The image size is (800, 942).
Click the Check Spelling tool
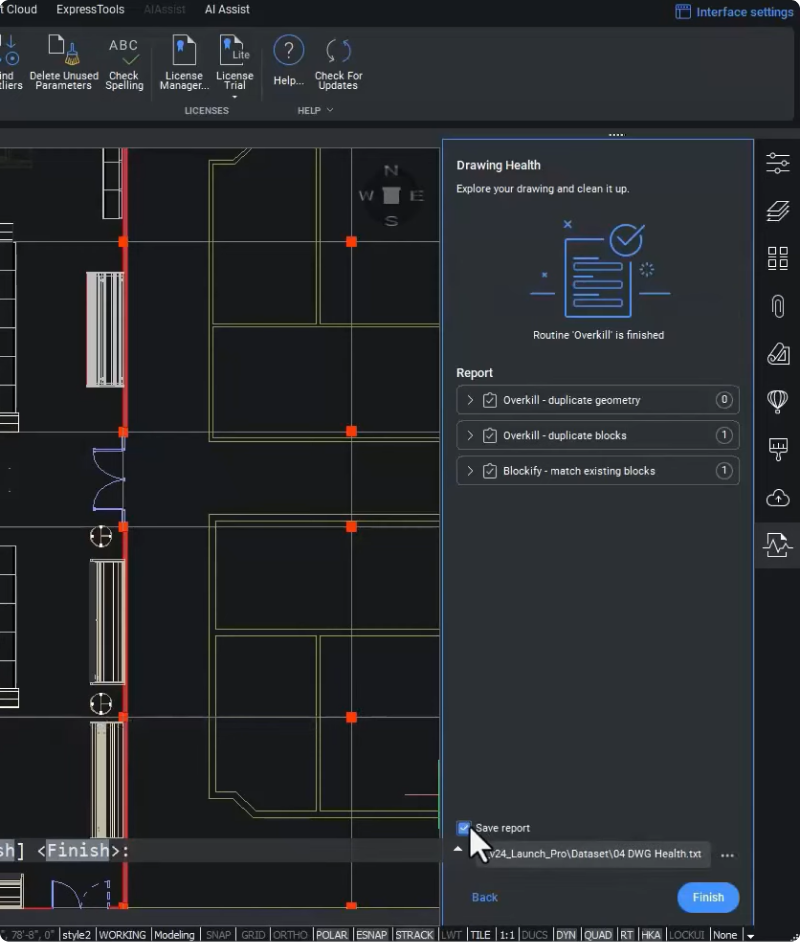point(124,65)
